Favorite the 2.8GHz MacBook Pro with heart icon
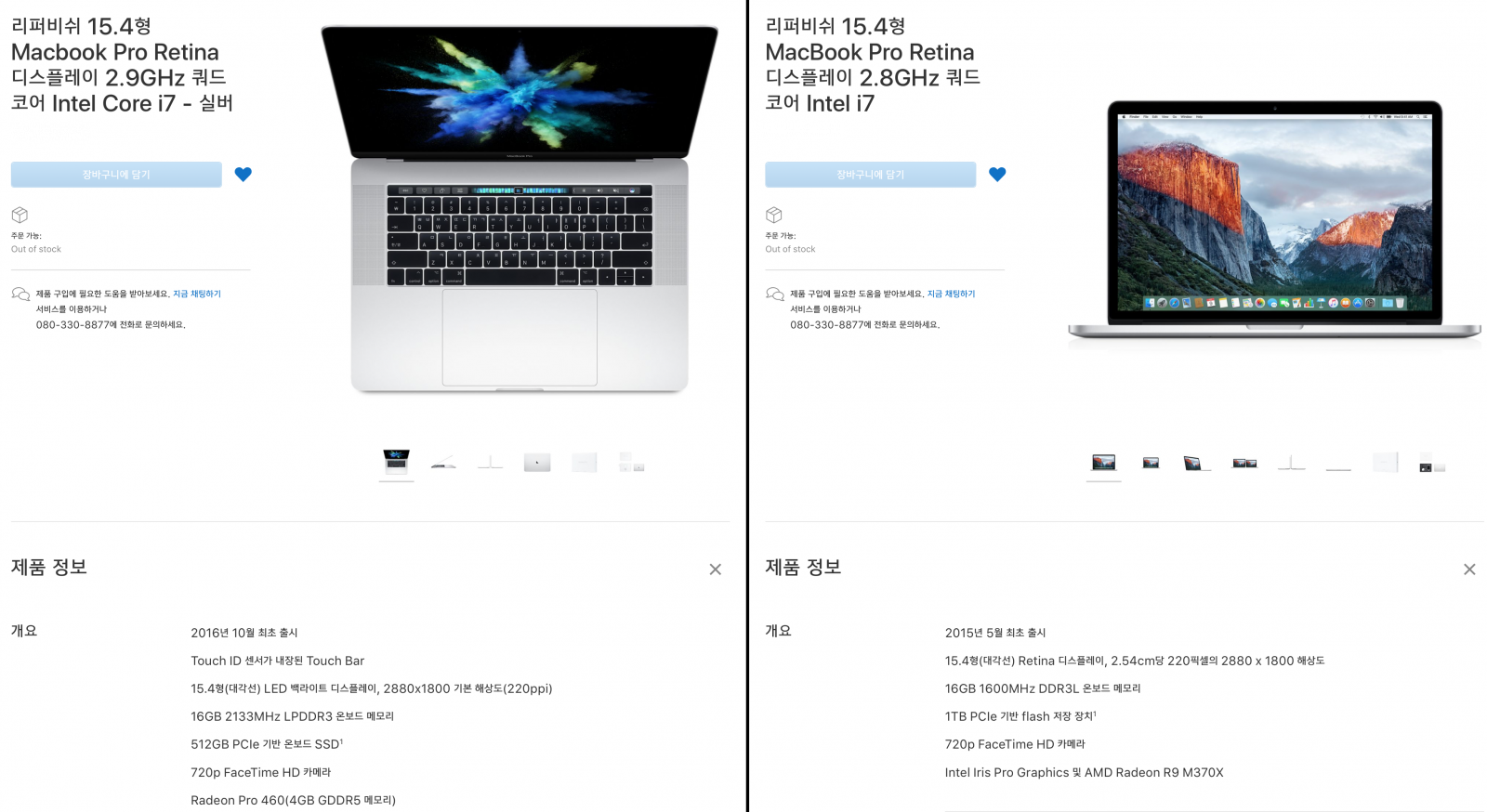This screenshot has height=812, width=1487. pos(997,174)
